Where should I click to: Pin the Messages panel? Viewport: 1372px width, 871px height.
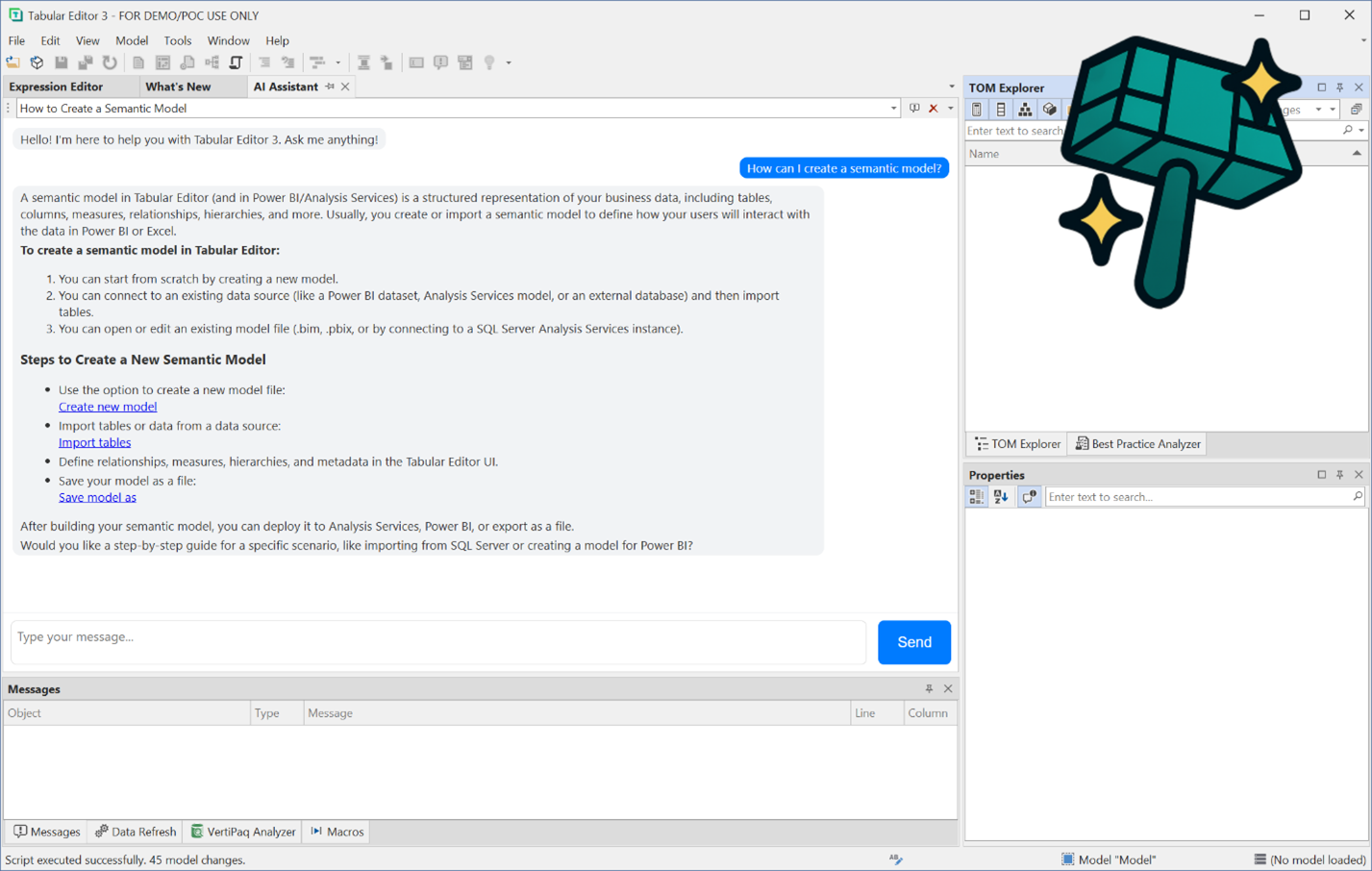pyautogui.click(x=928, y=688)
